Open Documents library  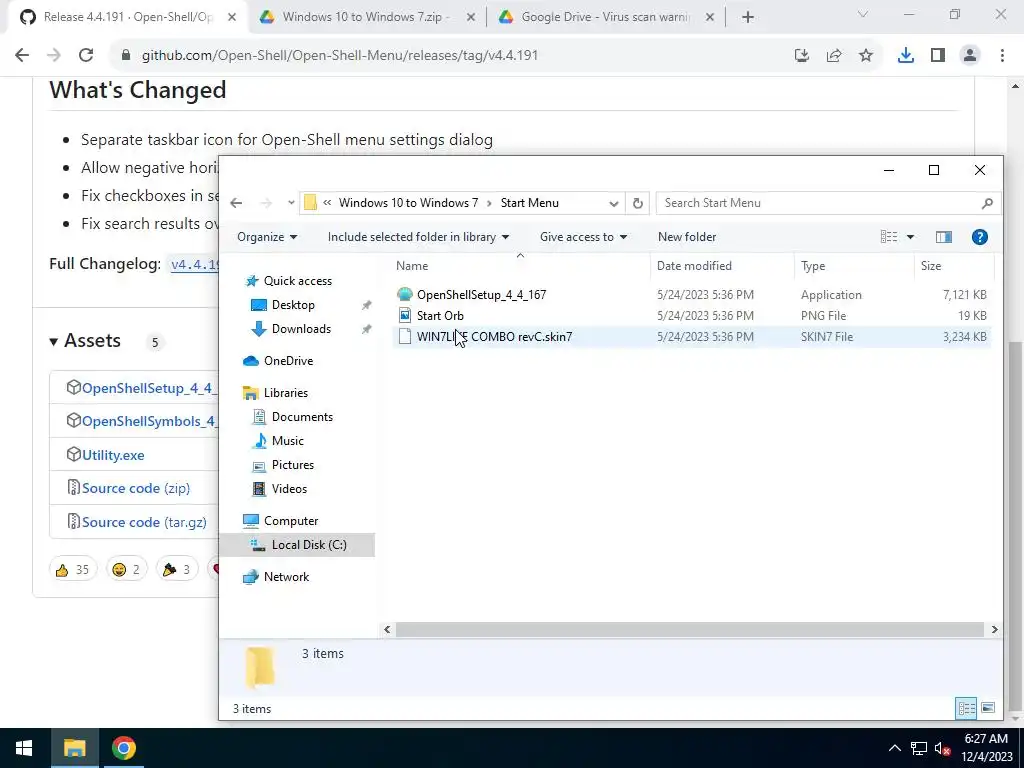pos(302,417)
